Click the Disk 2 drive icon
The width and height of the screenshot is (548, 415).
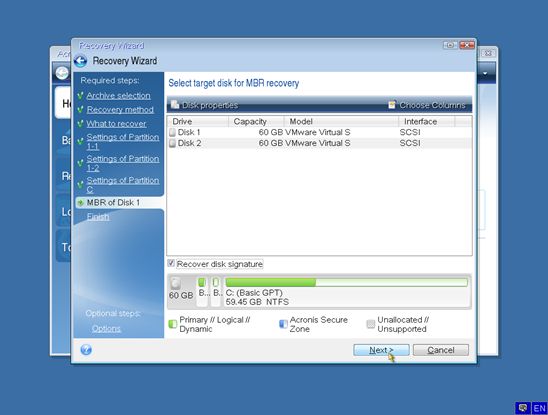click(172, 143)
